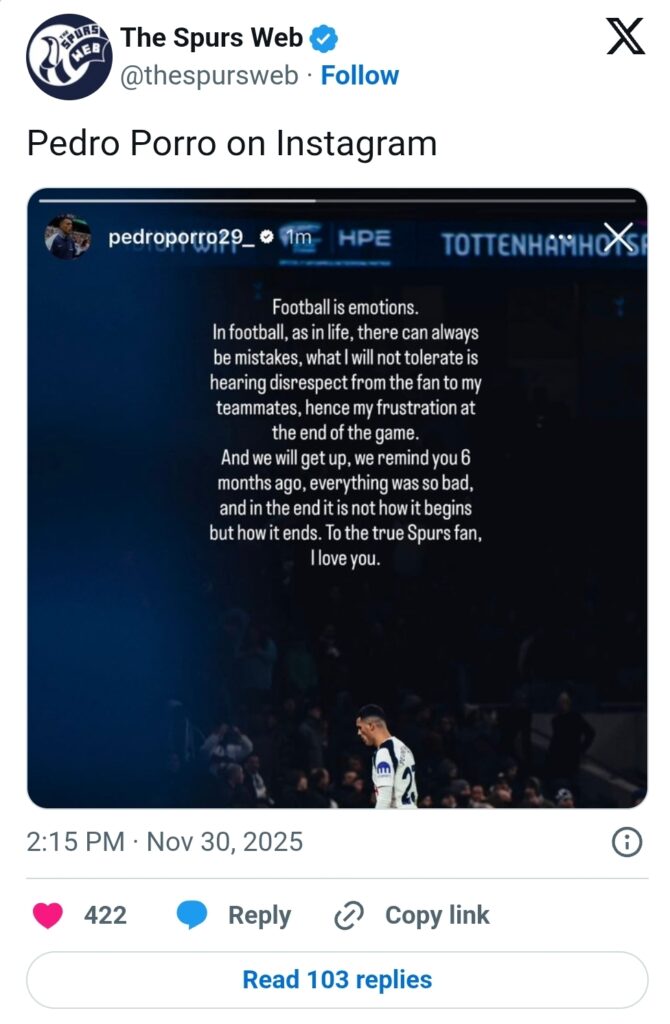Click The Spurs Web display name
Viewport: 670px width, 1024px height.
pyautogui.click(x=211, y=38)
